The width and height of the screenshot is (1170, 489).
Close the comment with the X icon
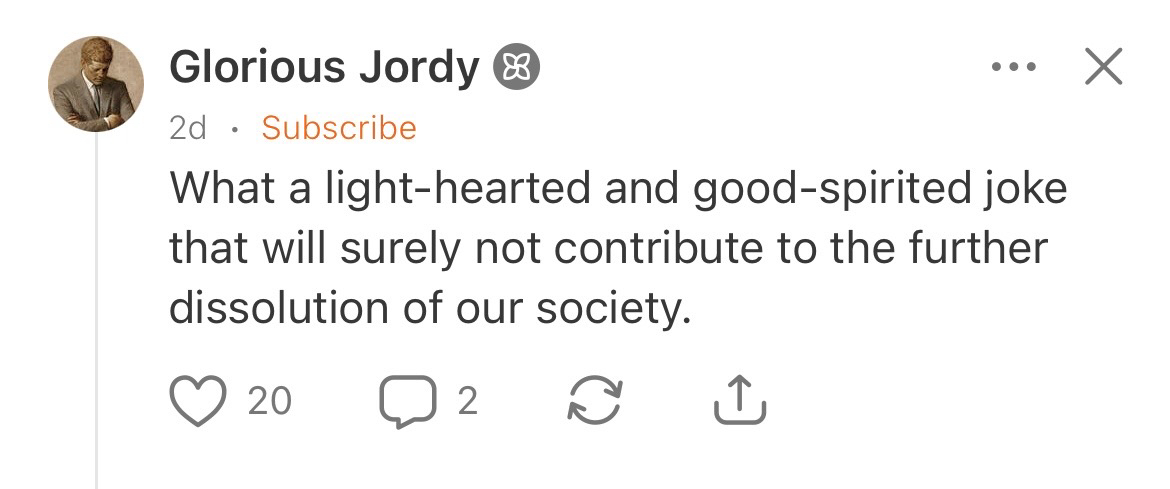pyautogui.click(x=1102, y=68)
